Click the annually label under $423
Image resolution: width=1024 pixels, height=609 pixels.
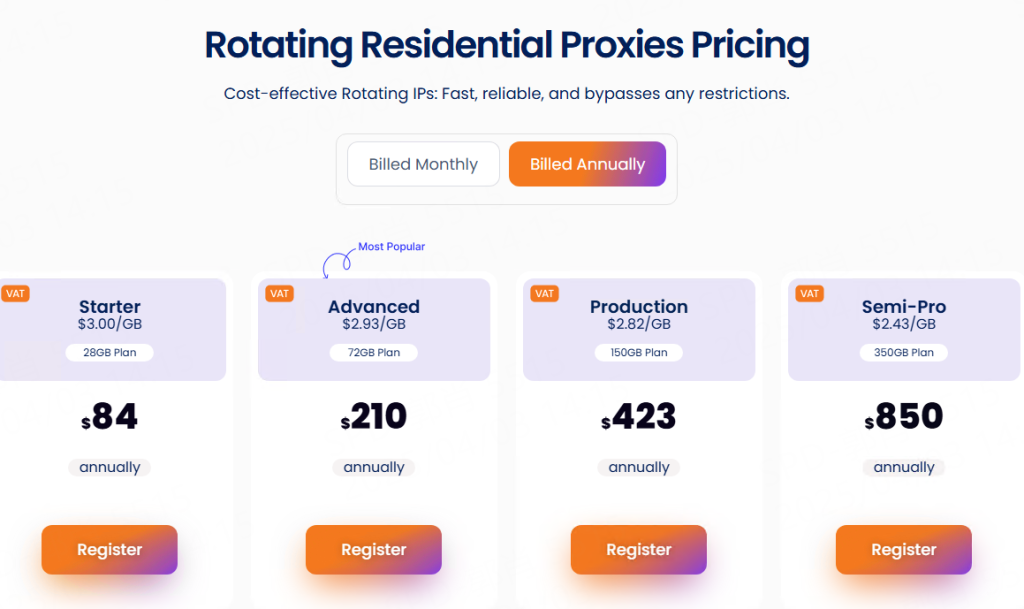[638, 467]
